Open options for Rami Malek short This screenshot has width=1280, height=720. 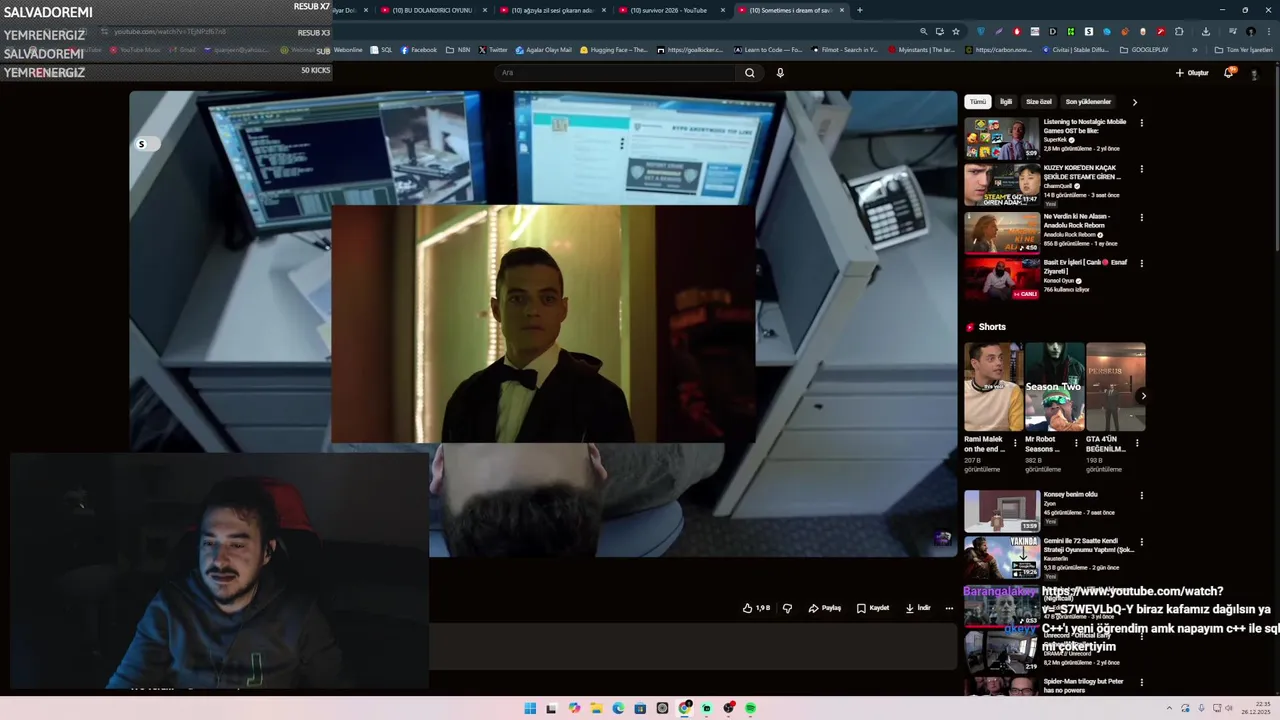[x=1015, y=443]
